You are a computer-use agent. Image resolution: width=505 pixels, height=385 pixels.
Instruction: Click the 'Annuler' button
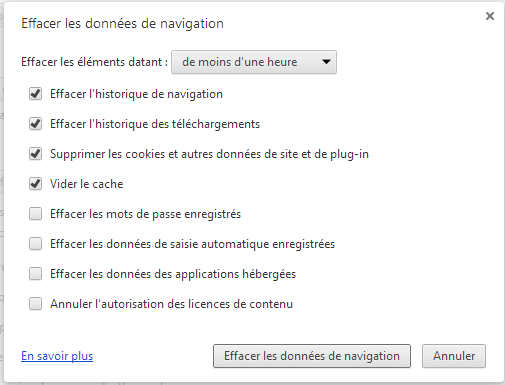point(454,356)
